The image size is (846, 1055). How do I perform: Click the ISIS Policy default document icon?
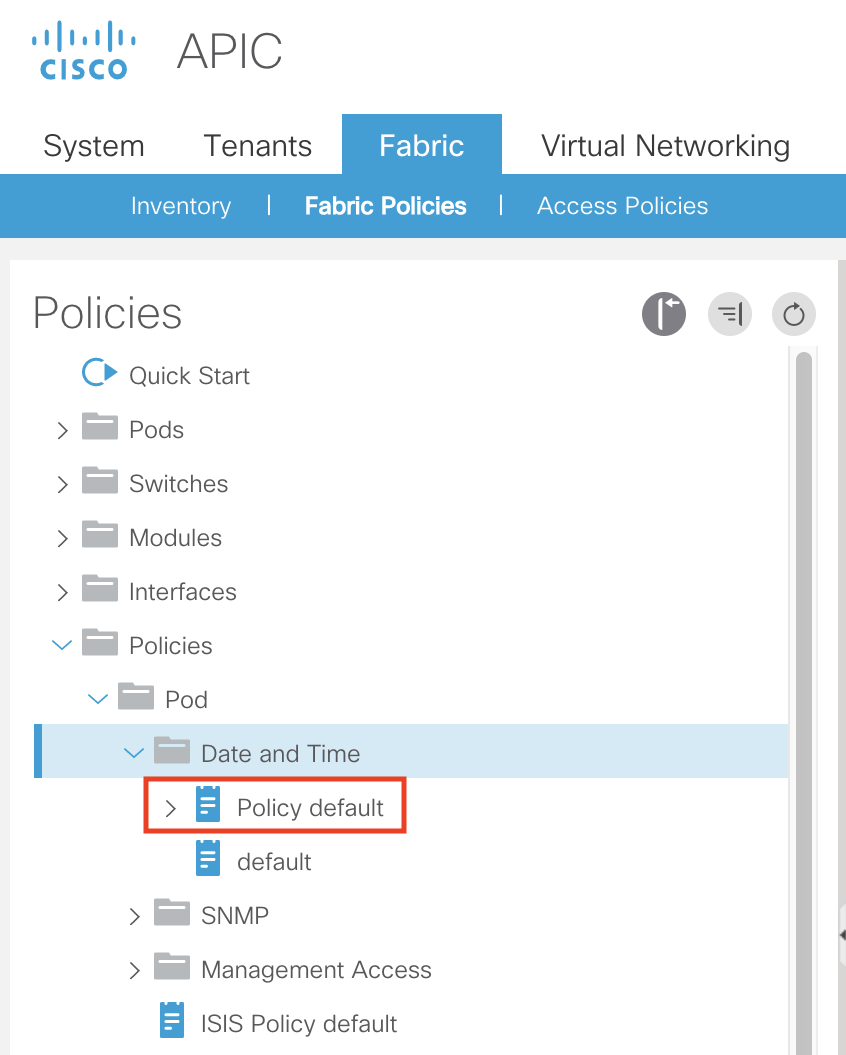point(172,1022)
